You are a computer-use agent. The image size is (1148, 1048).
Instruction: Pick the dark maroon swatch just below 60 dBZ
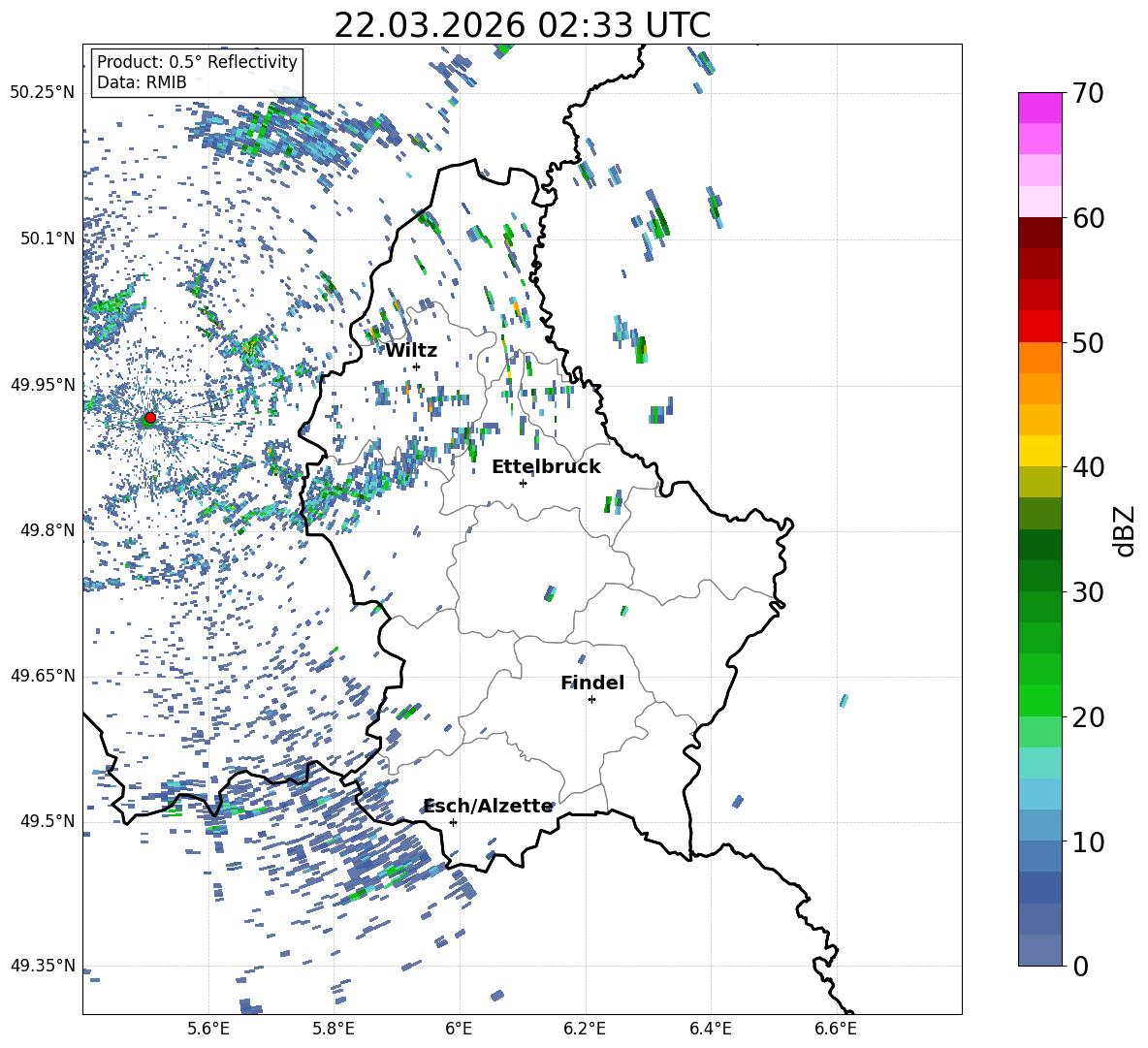[x=1040, y=233]
